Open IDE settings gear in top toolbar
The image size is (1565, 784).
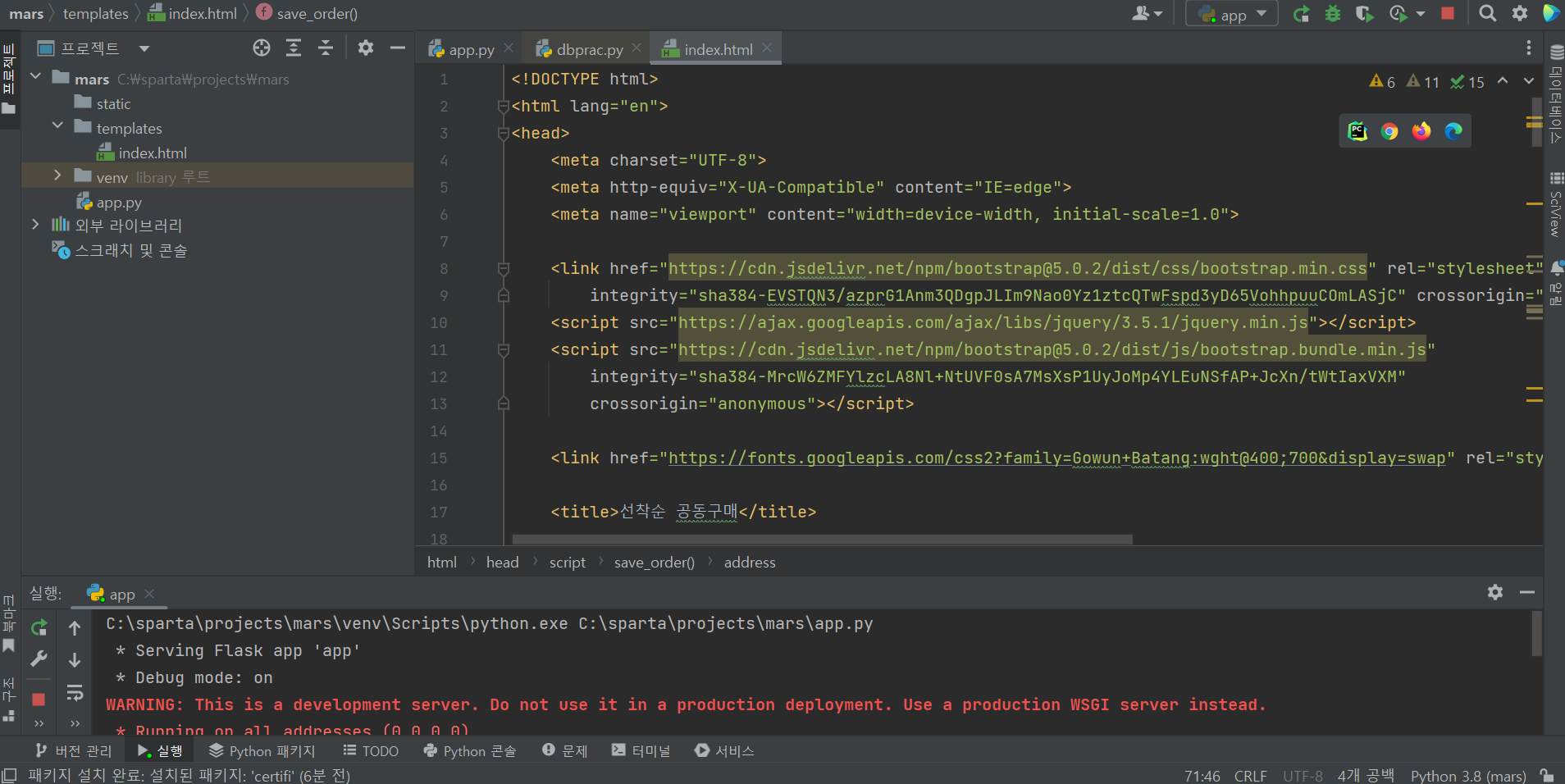(x=1520, y=14)
